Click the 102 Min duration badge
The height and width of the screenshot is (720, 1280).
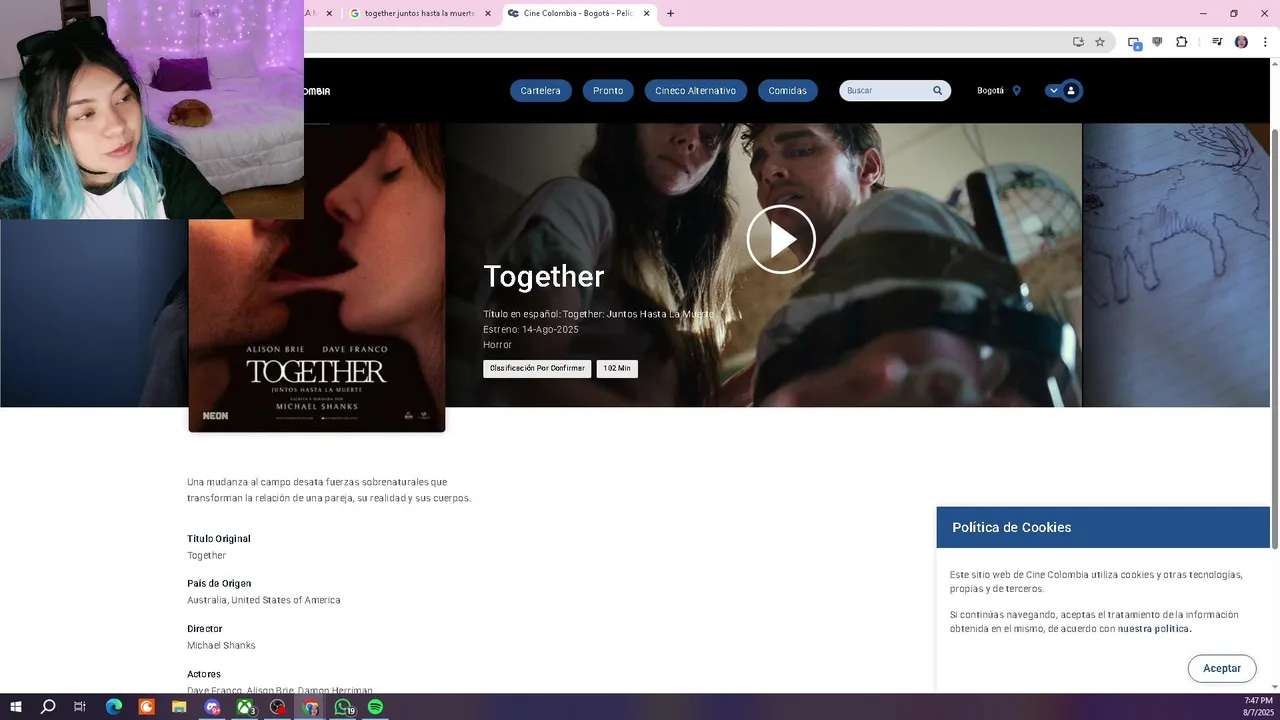point(617,368)
